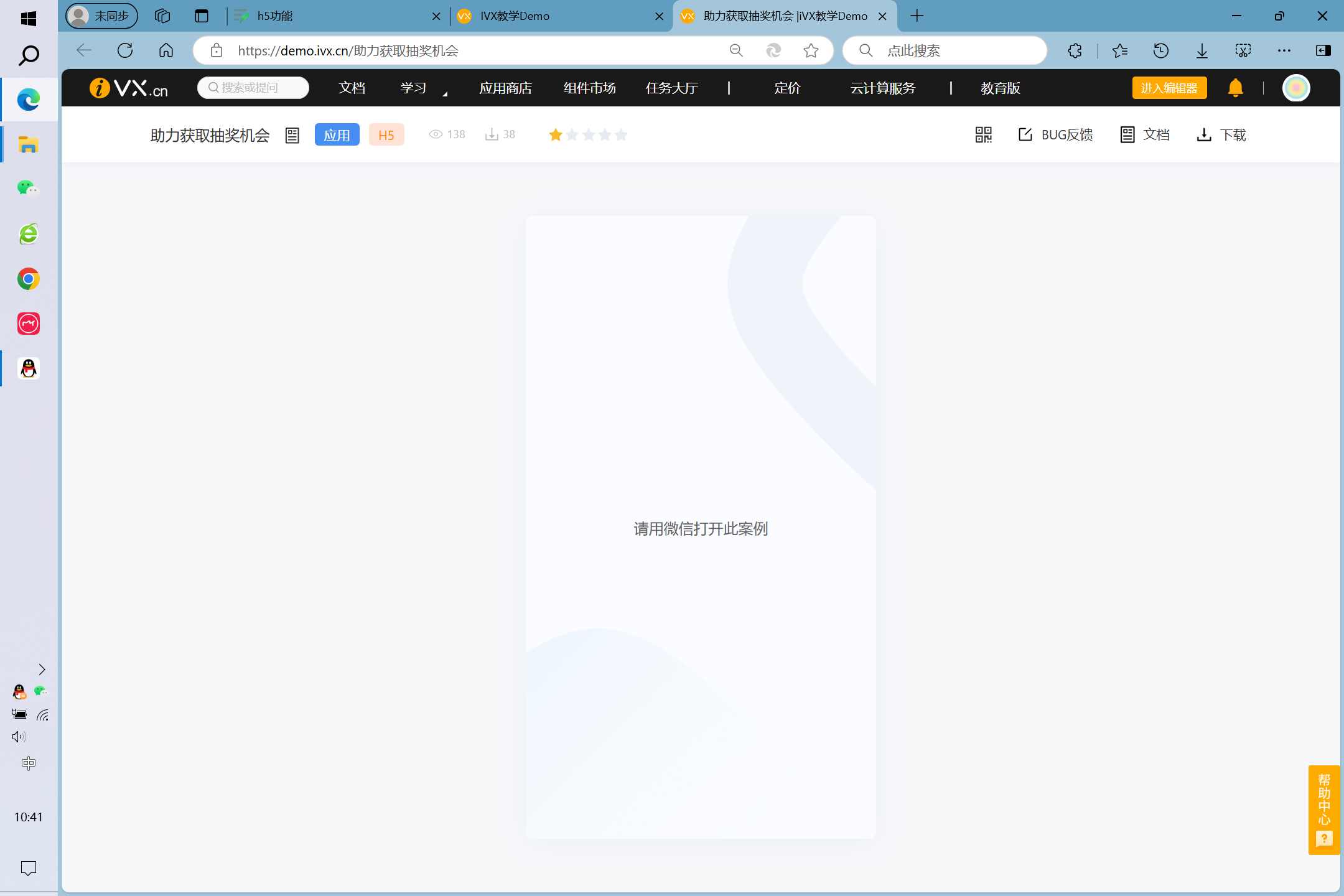Click the 未同步 profile button
1344x896 pixels.
[102, 16]
